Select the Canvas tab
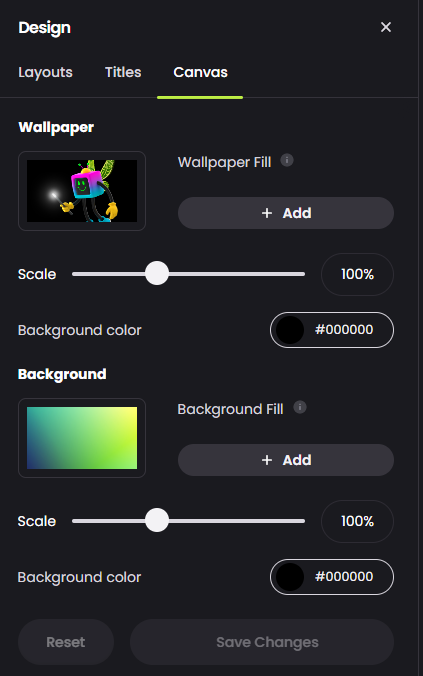The image size is (423, 676). coord(200,72)
